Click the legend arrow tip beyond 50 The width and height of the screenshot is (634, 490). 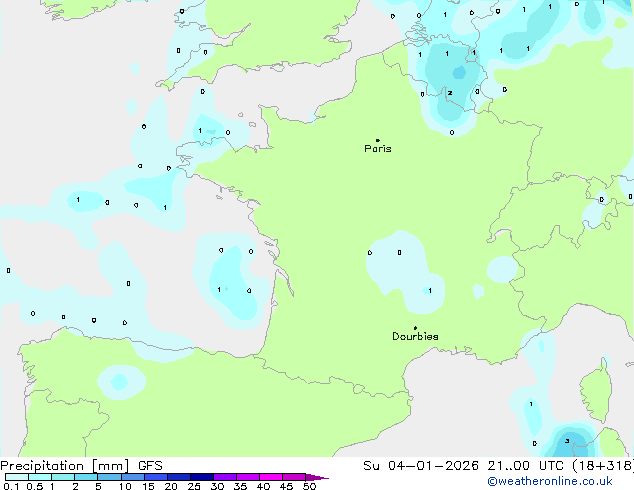(x=317, y=477)
